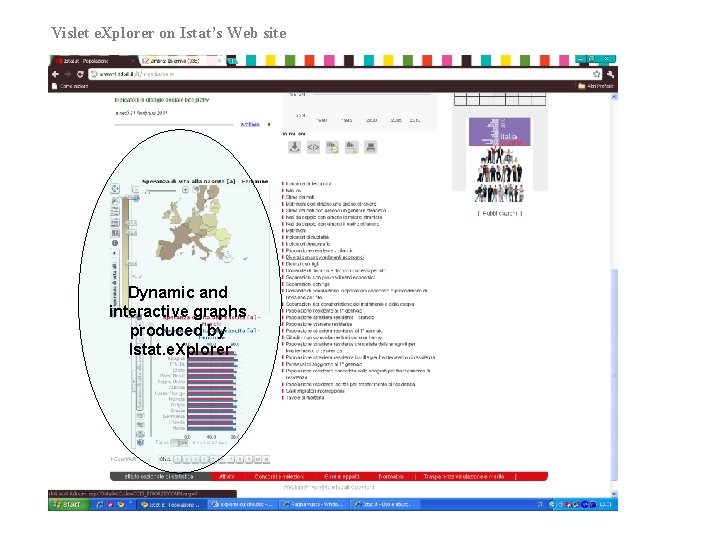Screen dimensions: 720x540
Task: Select Concorsi e selezioni footer item
Action: 279,477
